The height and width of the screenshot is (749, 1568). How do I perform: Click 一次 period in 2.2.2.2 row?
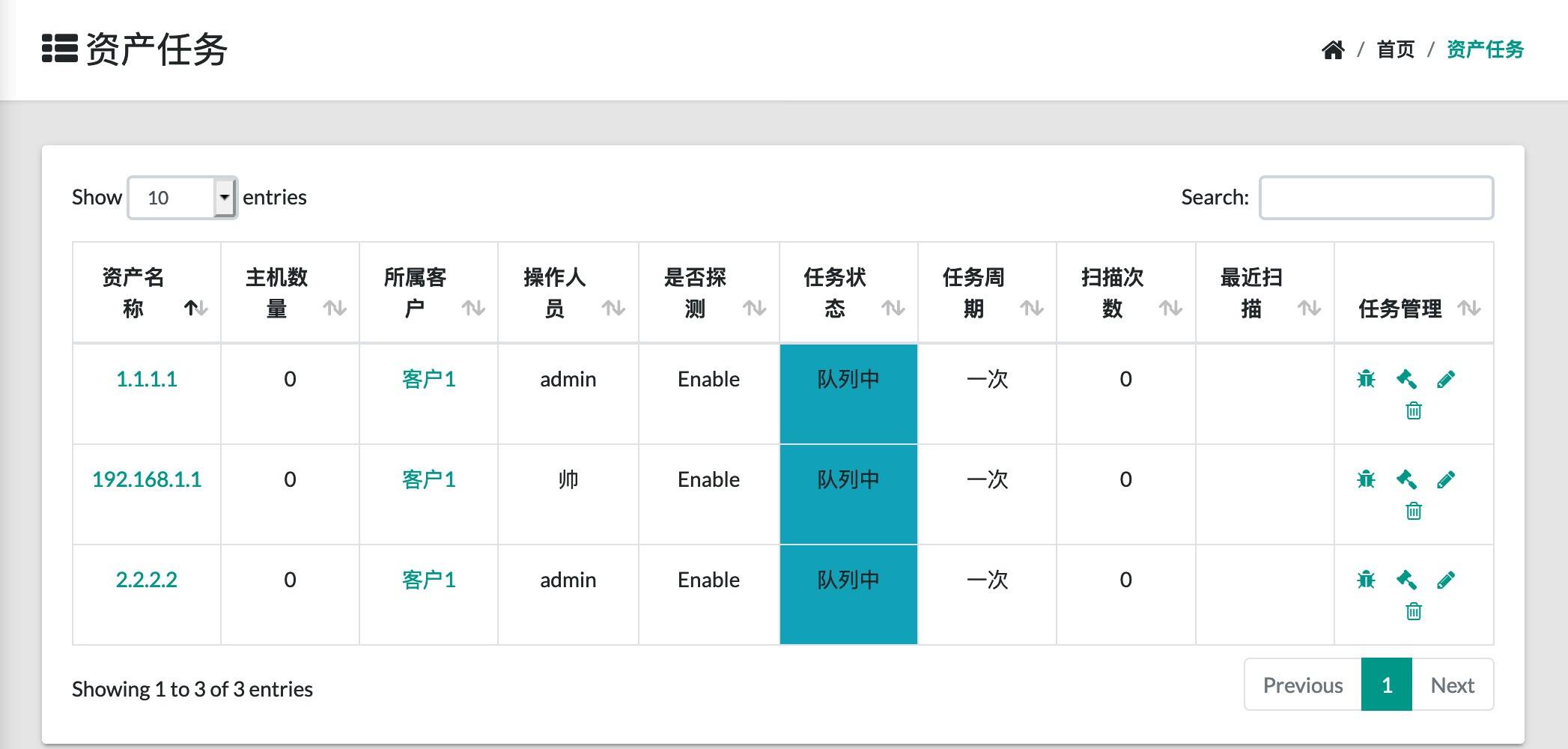point(987,580)
